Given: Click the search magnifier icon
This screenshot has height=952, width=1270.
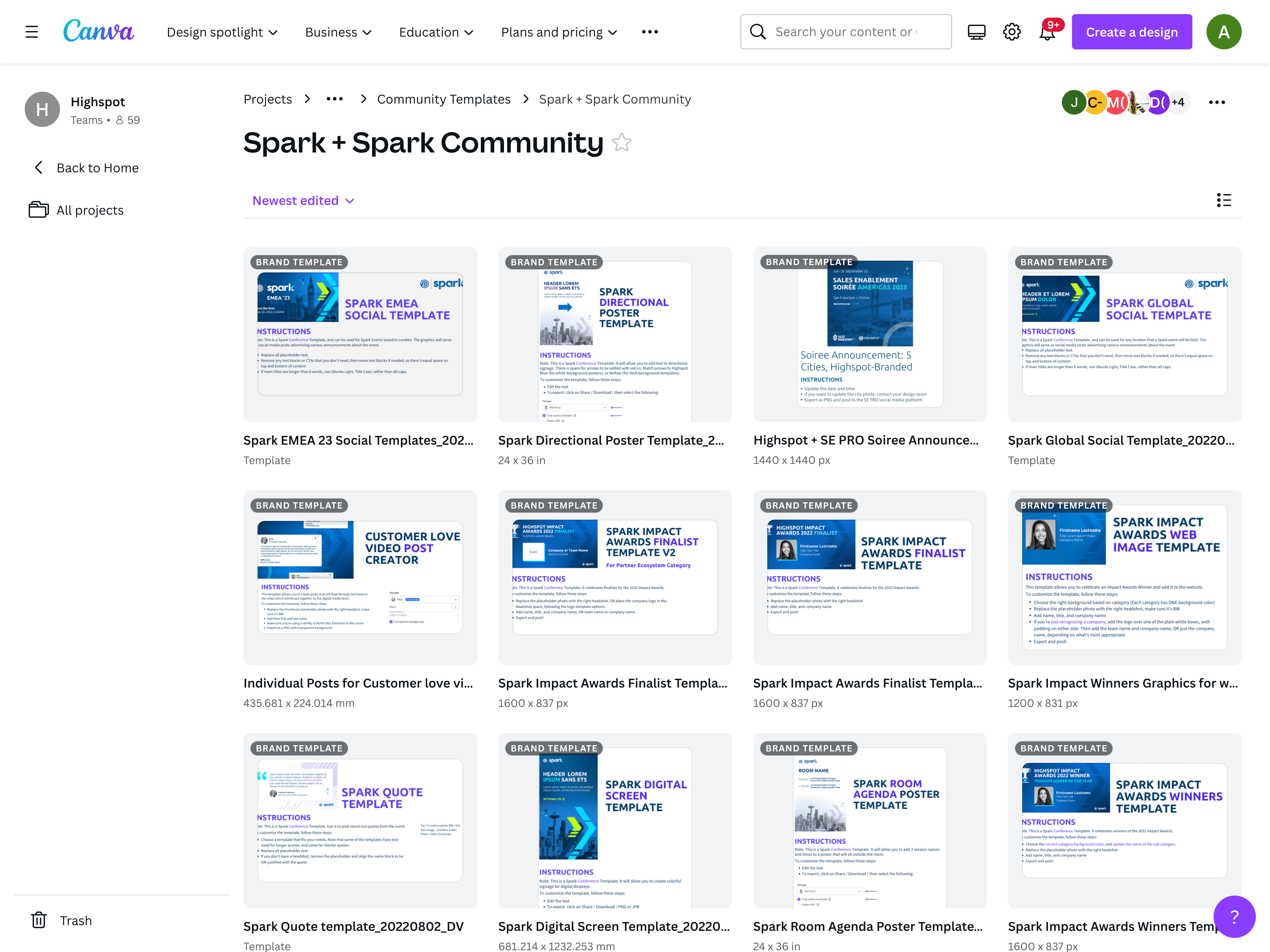Looking at the screenshot, I should tap(758, 32).
